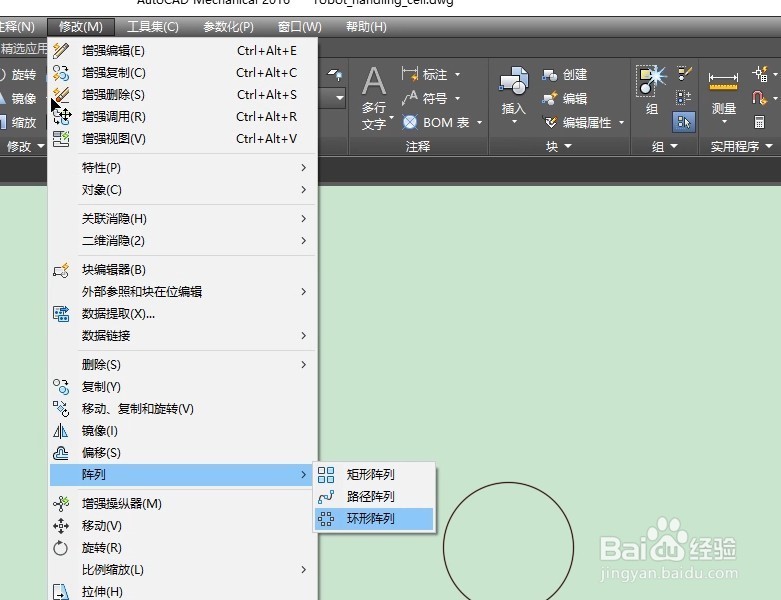
Task: Launch 数据提取(X)... data extraction icon
Action: pos(61,314)
